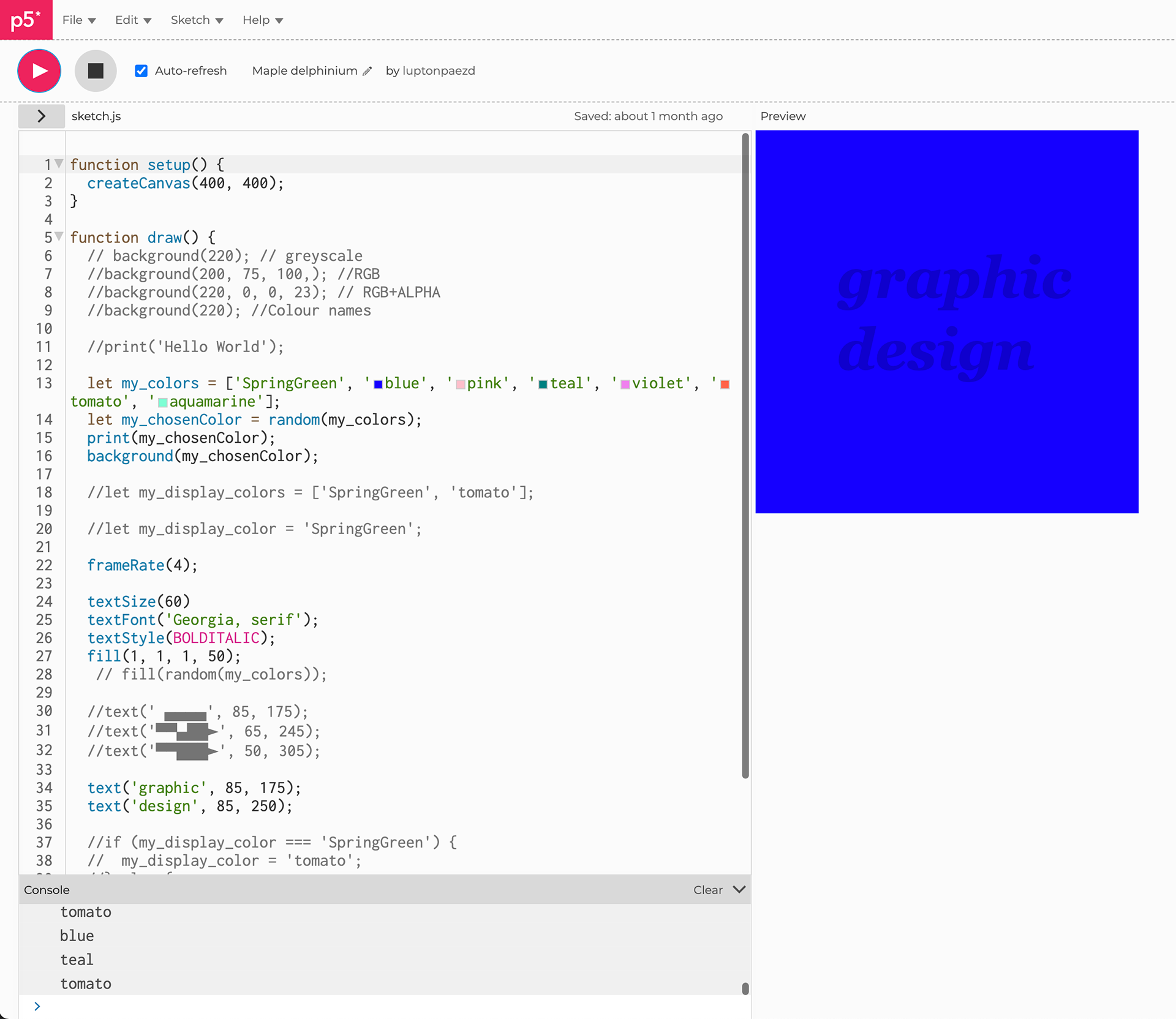Click the text('design', 85, 250) line

190,807
